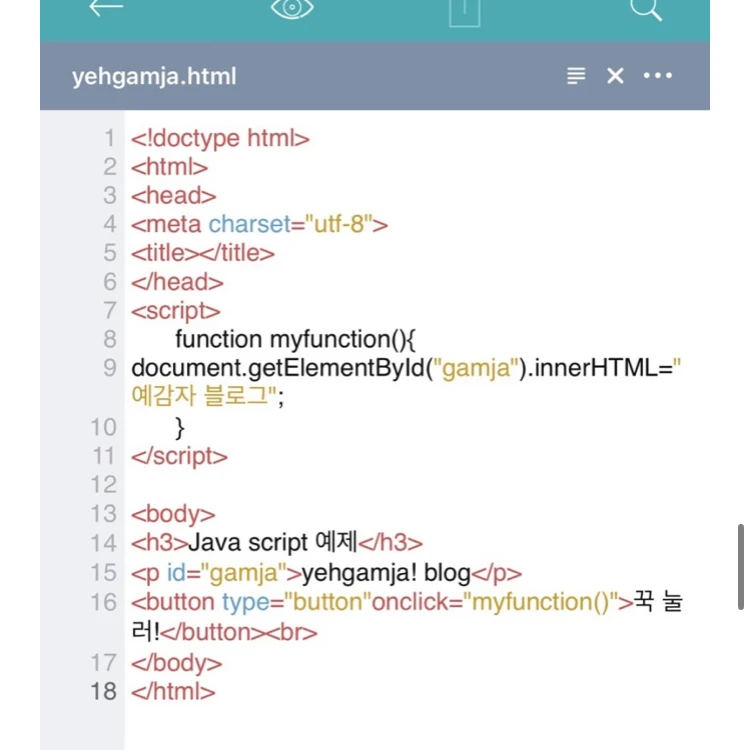750x750 pixels.
Task: Click the "utf-8" string value
Action: pos(338,224)
